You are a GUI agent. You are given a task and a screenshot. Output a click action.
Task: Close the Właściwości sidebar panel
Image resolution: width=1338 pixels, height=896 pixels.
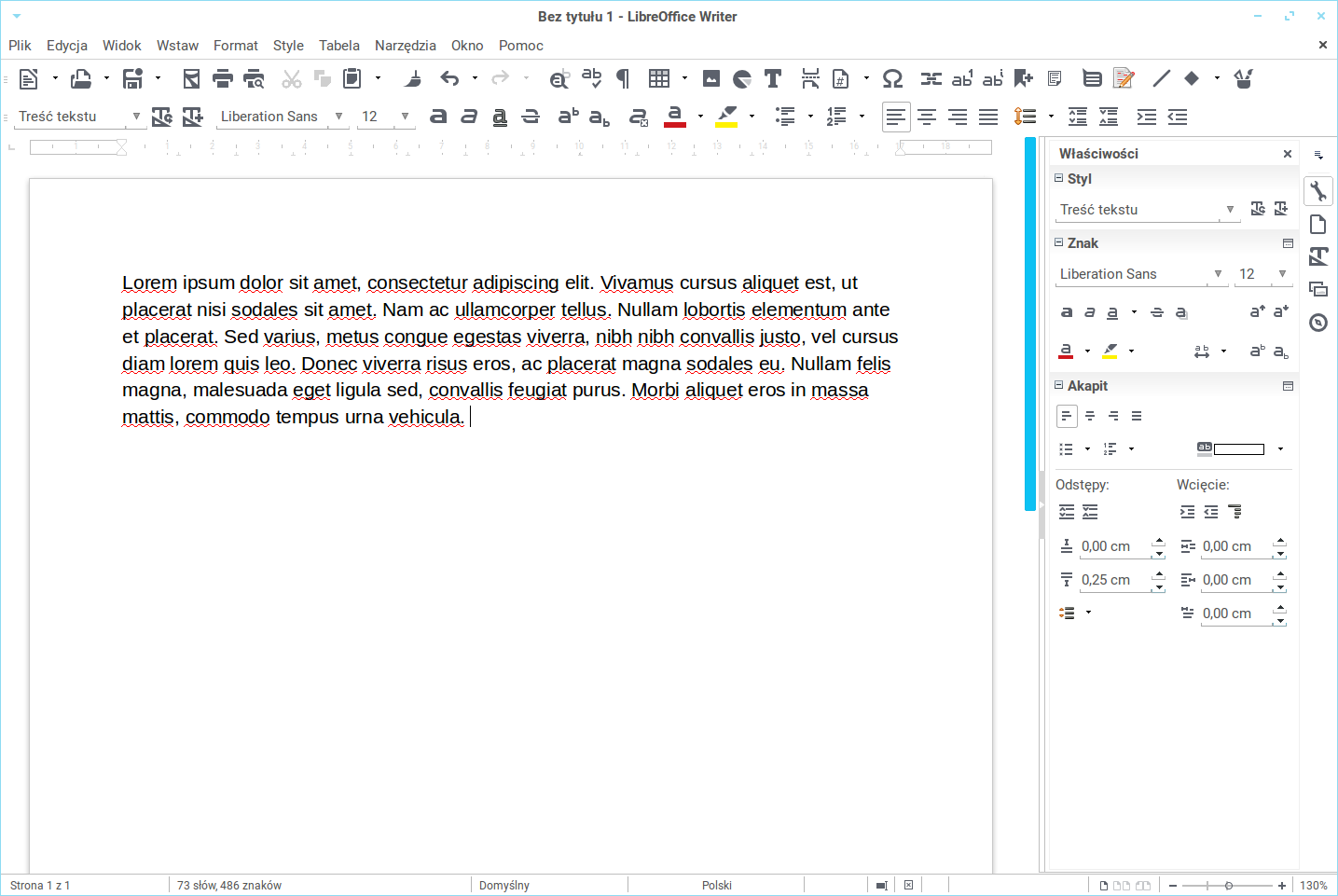[x=1288, y=154]
